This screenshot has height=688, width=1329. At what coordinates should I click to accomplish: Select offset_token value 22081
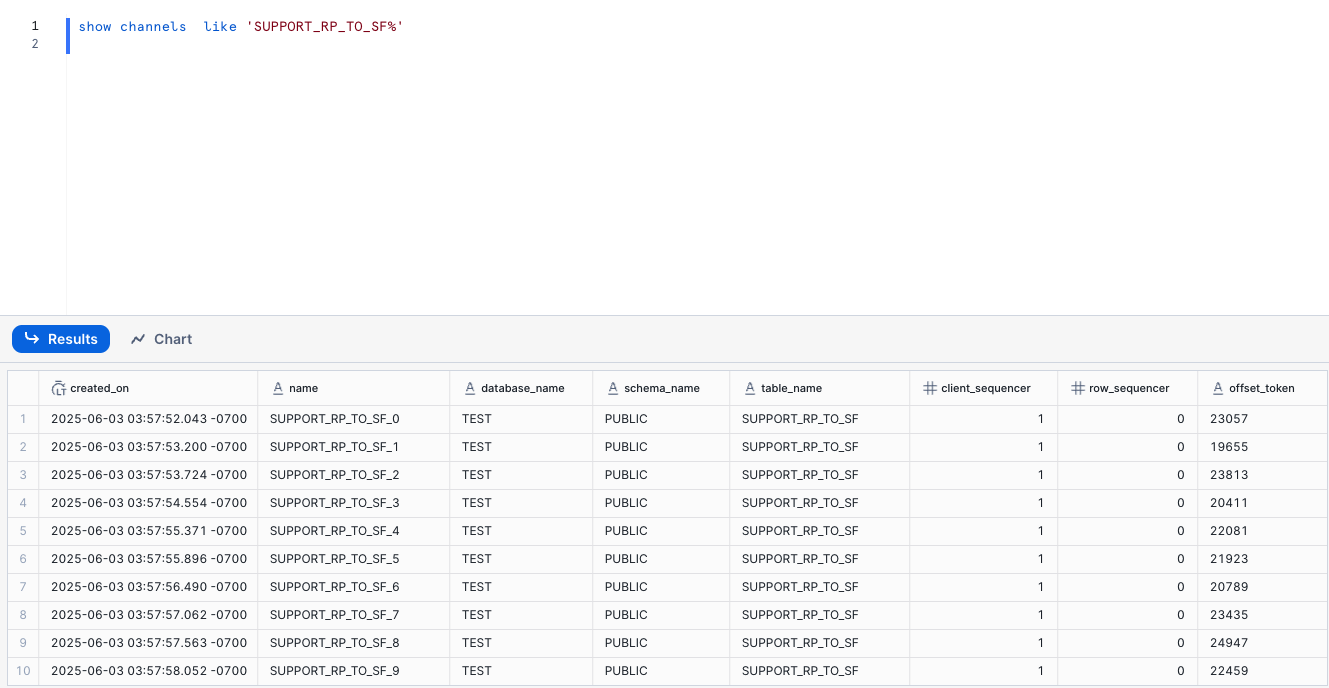coord(1262,531)
